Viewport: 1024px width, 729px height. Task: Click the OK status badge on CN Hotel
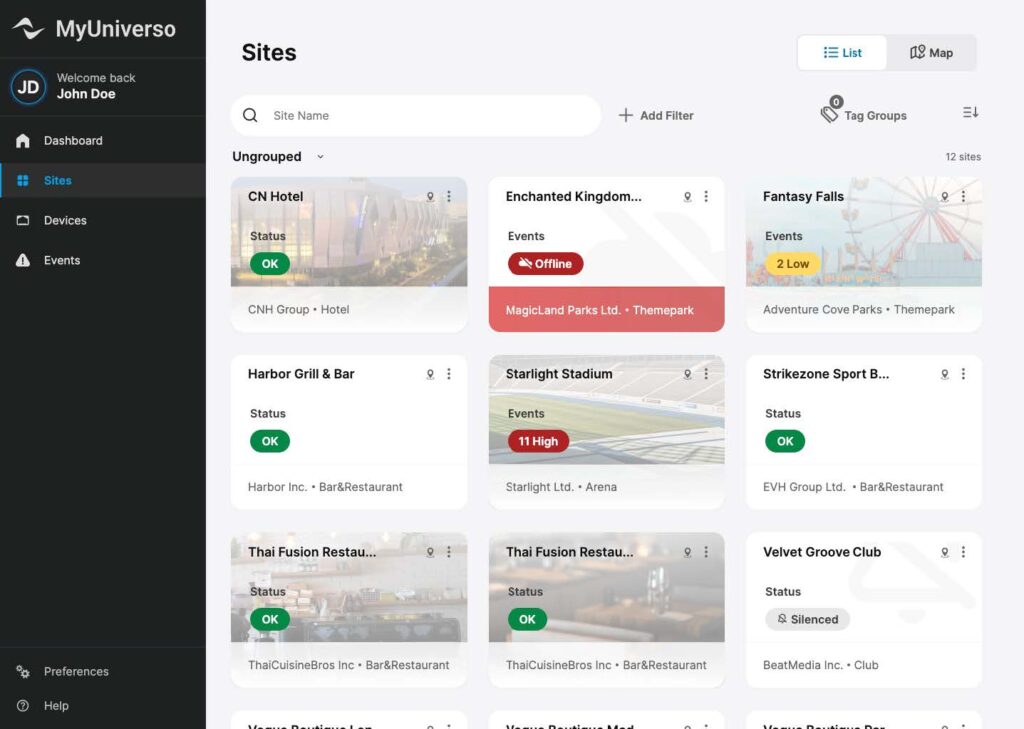pos(270,264)
